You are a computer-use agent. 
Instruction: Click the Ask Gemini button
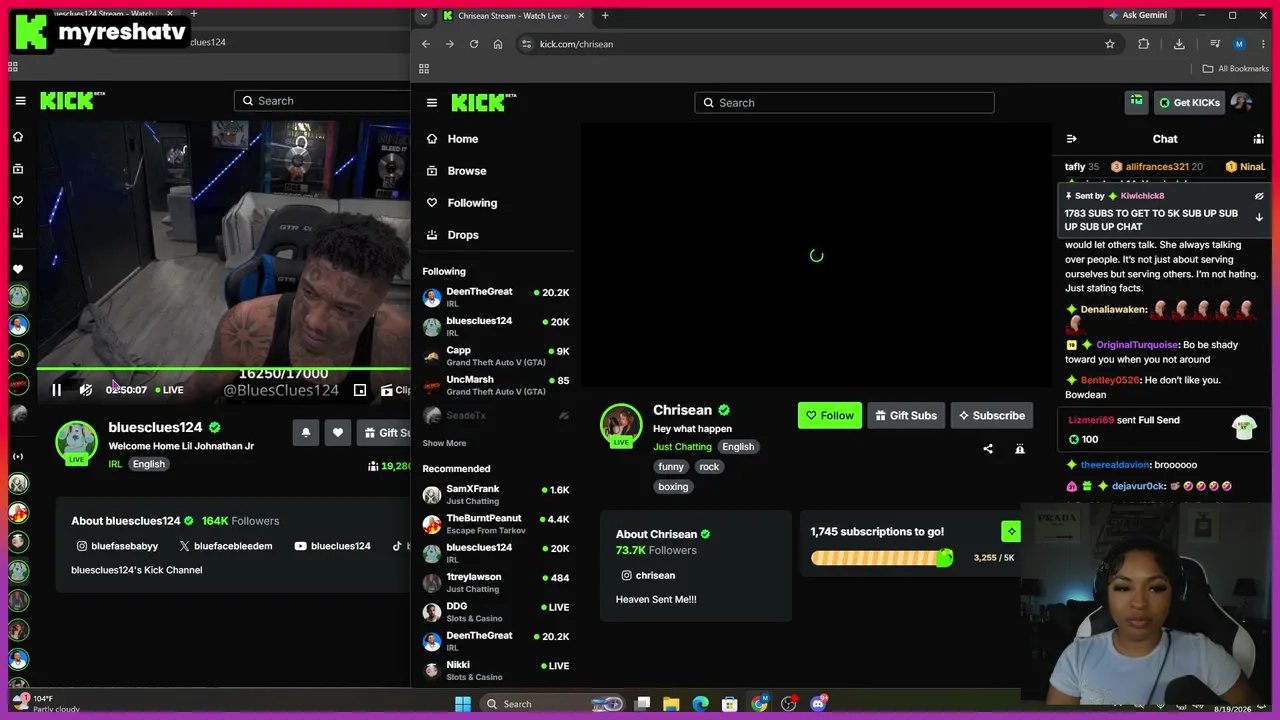point(1137,16)
